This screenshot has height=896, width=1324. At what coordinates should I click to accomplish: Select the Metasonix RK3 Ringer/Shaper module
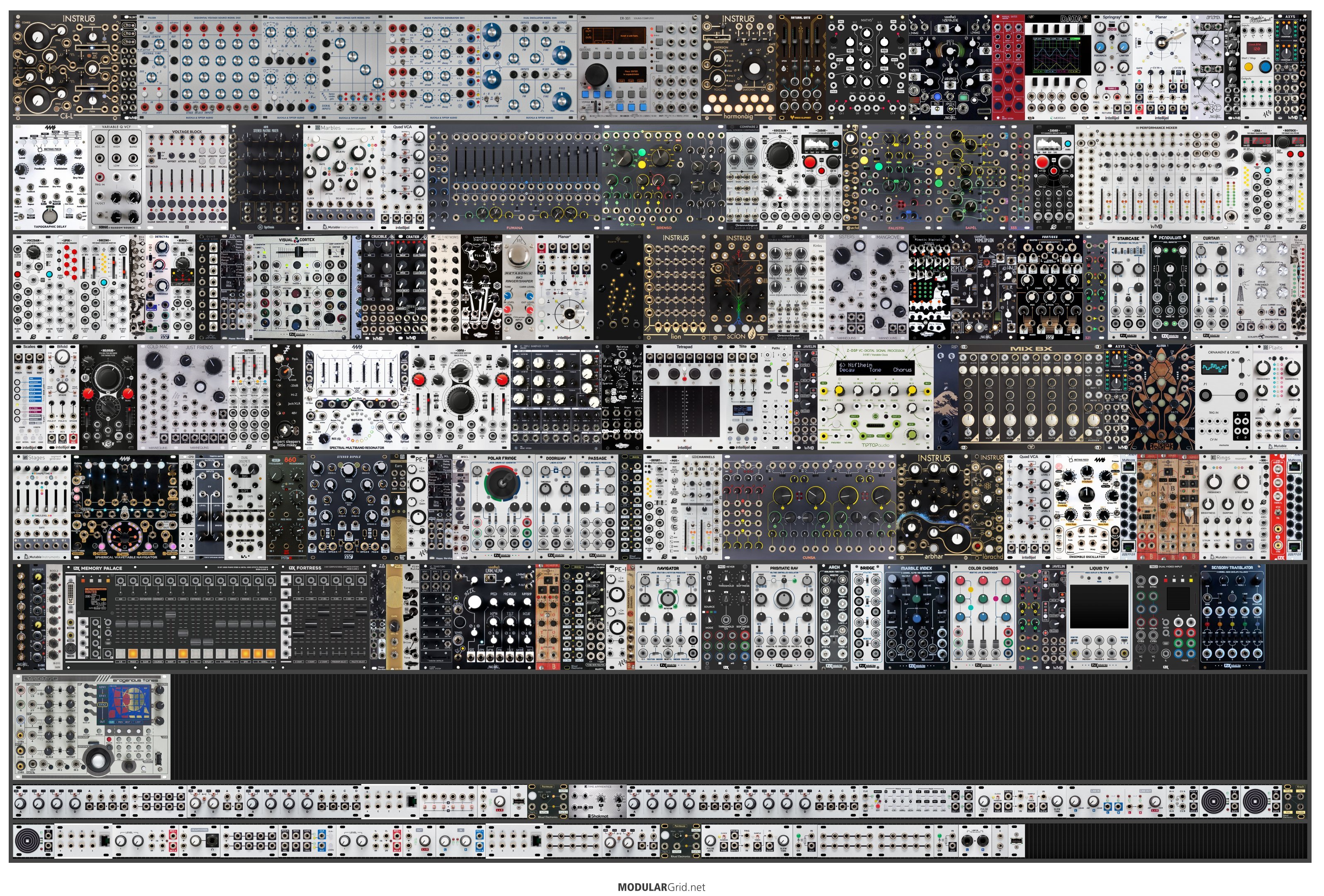[518, 287]
